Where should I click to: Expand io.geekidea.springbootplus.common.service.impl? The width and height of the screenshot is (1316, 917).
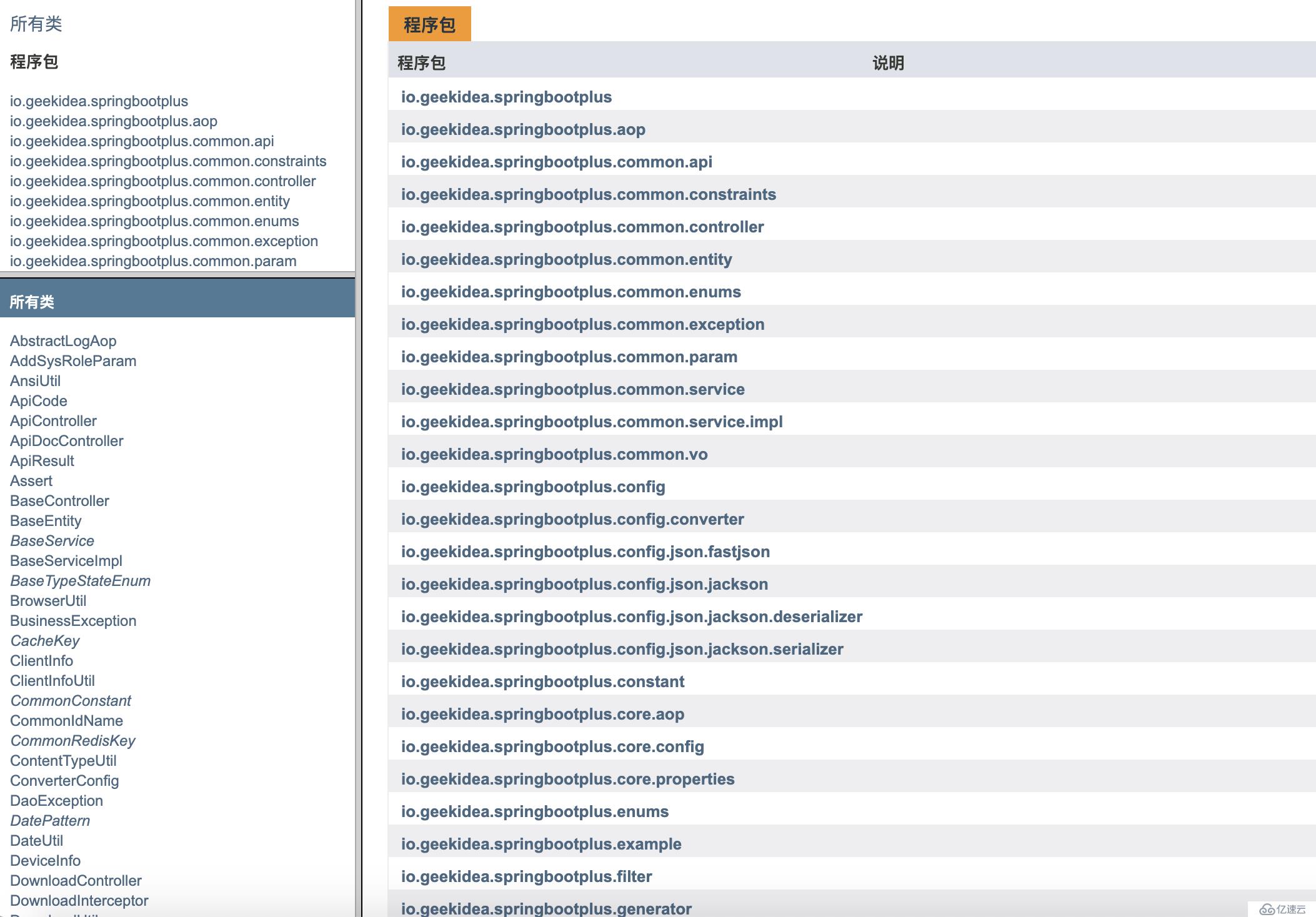591,421
